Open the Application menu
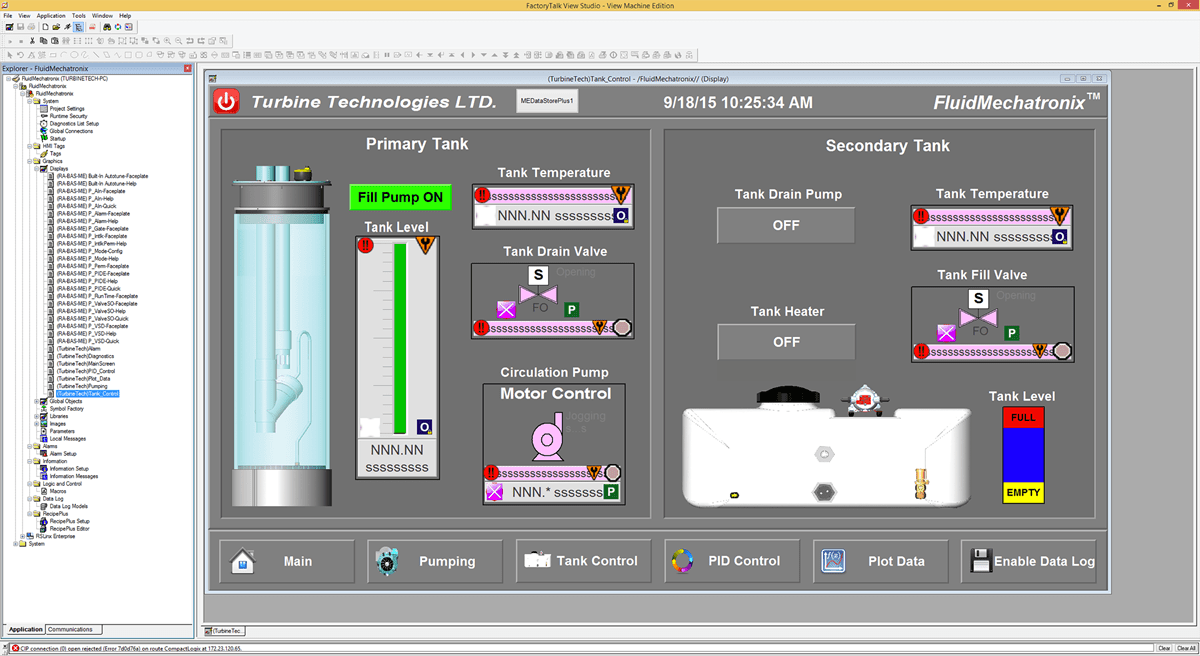The image size is (1200, 656). [x=51, y=16]
